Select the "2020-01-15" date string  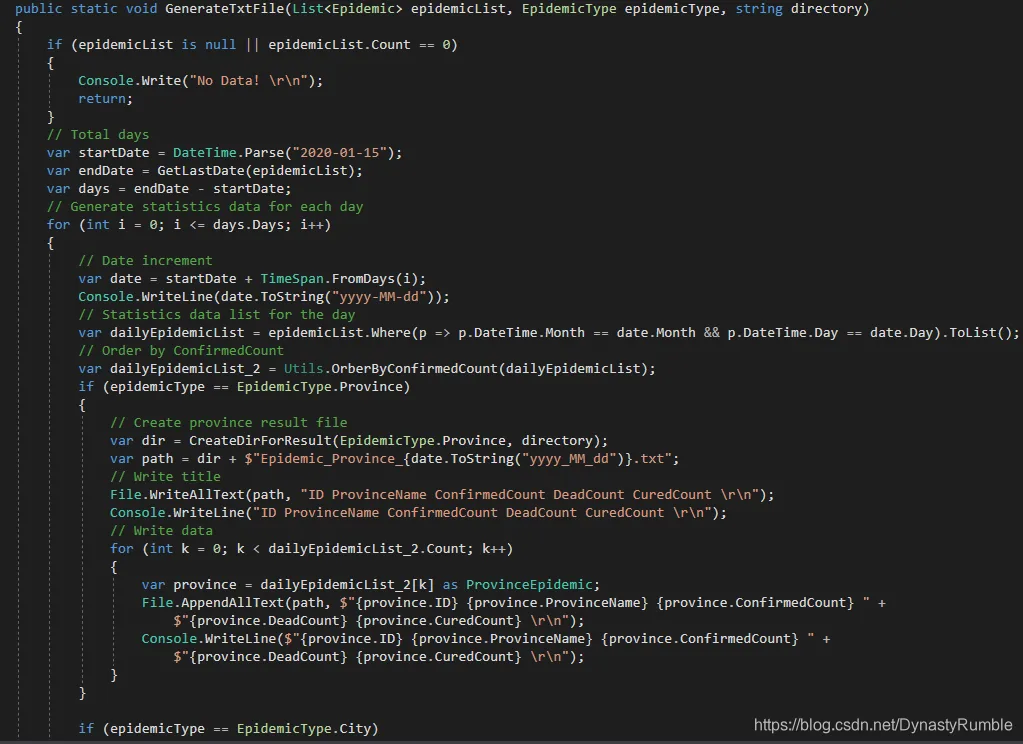point(340,153)
